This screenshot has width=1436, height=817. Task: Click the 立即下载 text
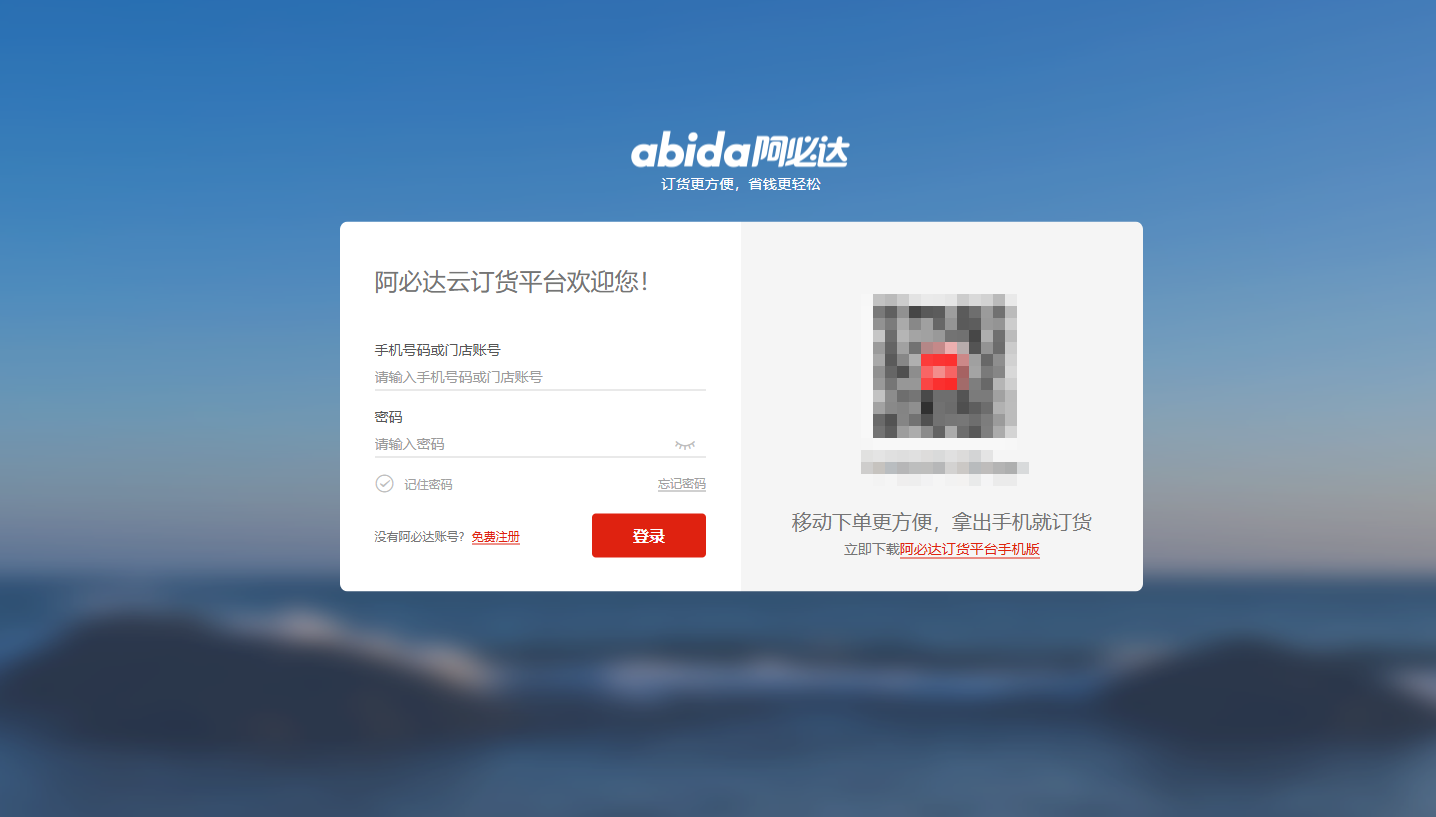coord(872,550)
